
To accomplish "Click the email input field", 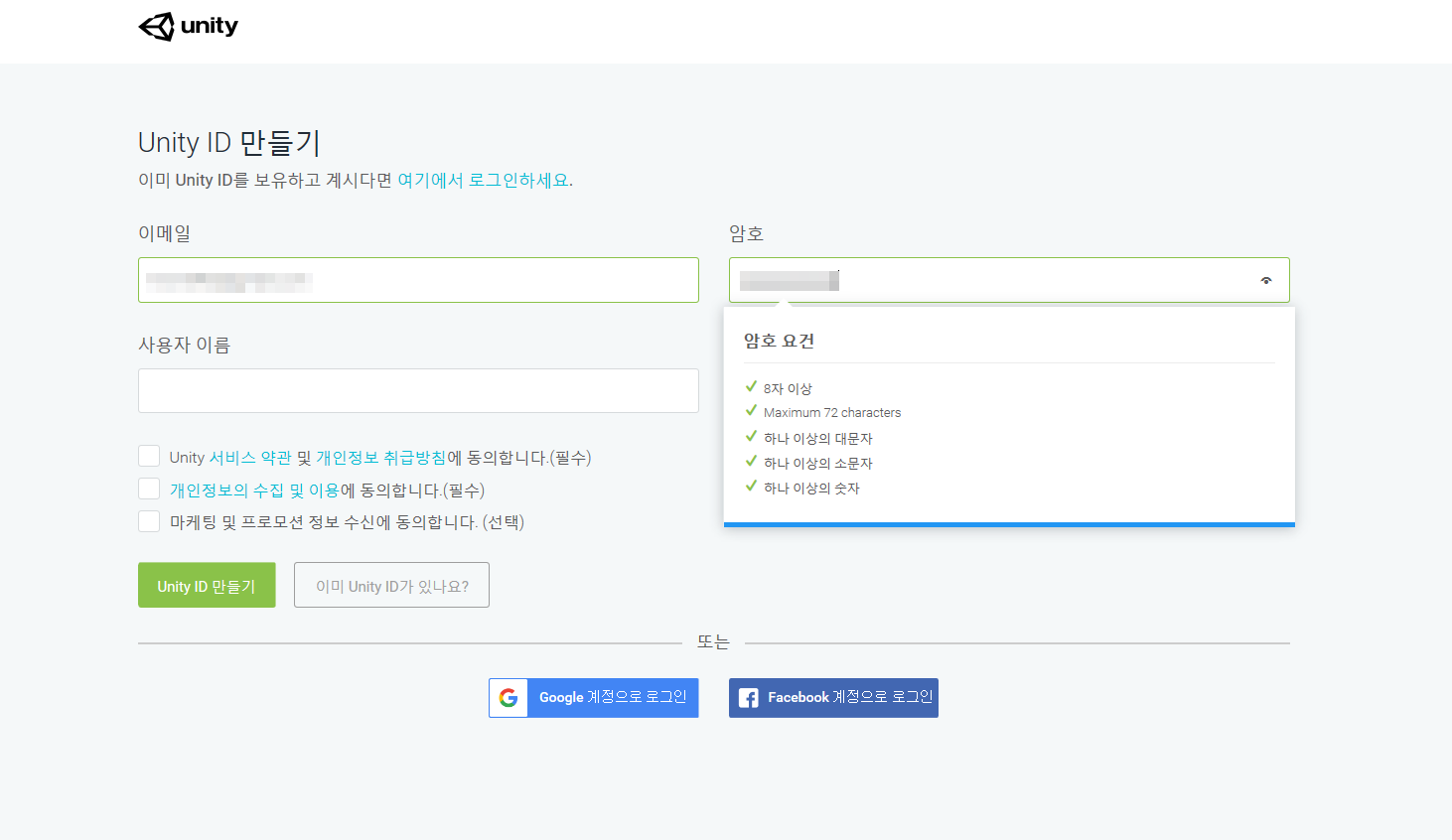I will 418,280.
